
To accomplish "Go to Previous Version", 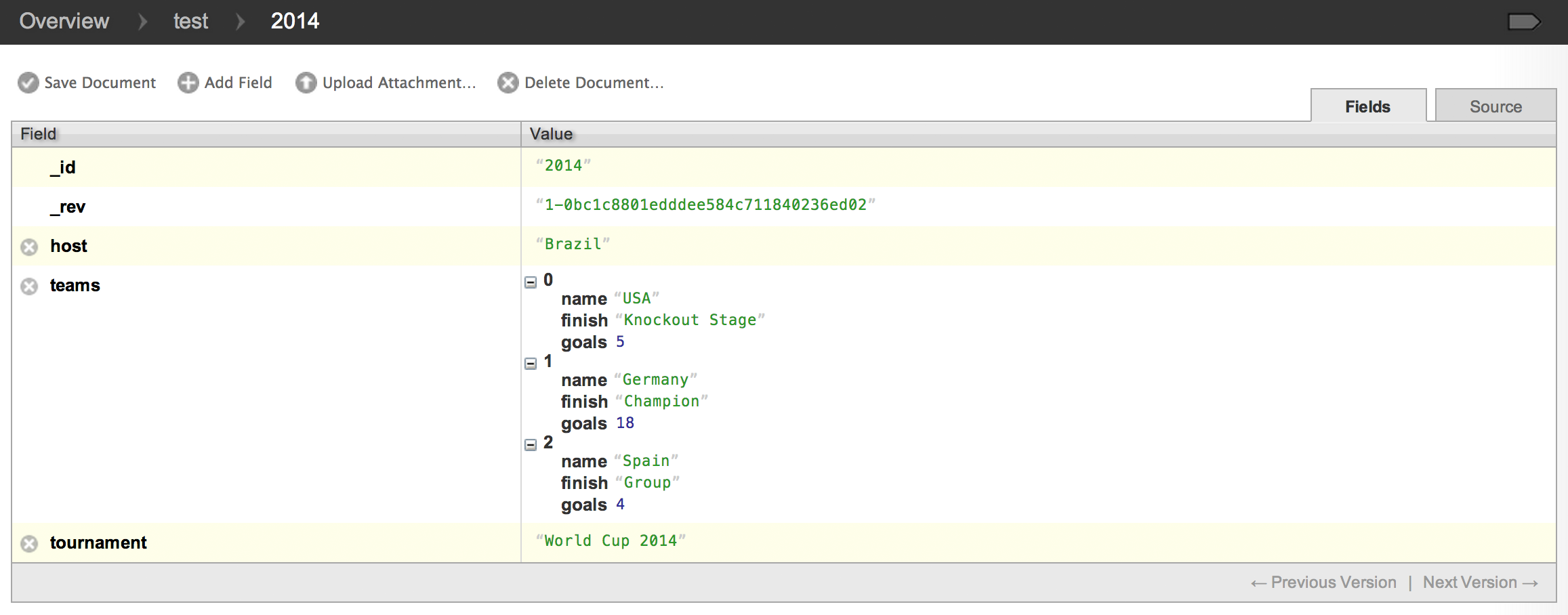I will (1323, 582).
